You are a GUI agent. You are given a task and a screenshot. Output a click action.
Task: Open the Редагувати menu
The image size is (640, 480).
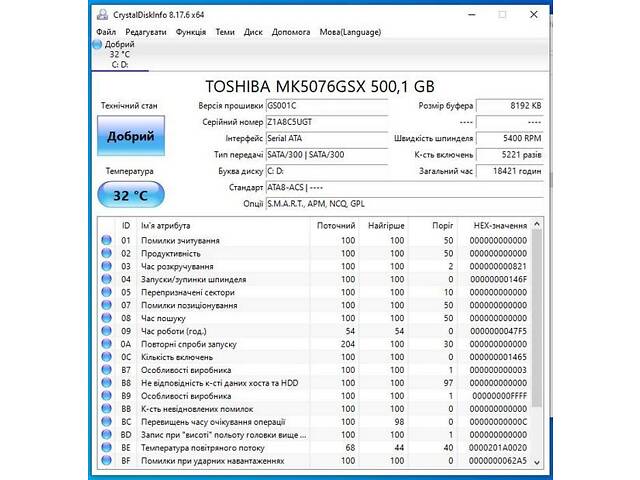[x=146, y=32]
